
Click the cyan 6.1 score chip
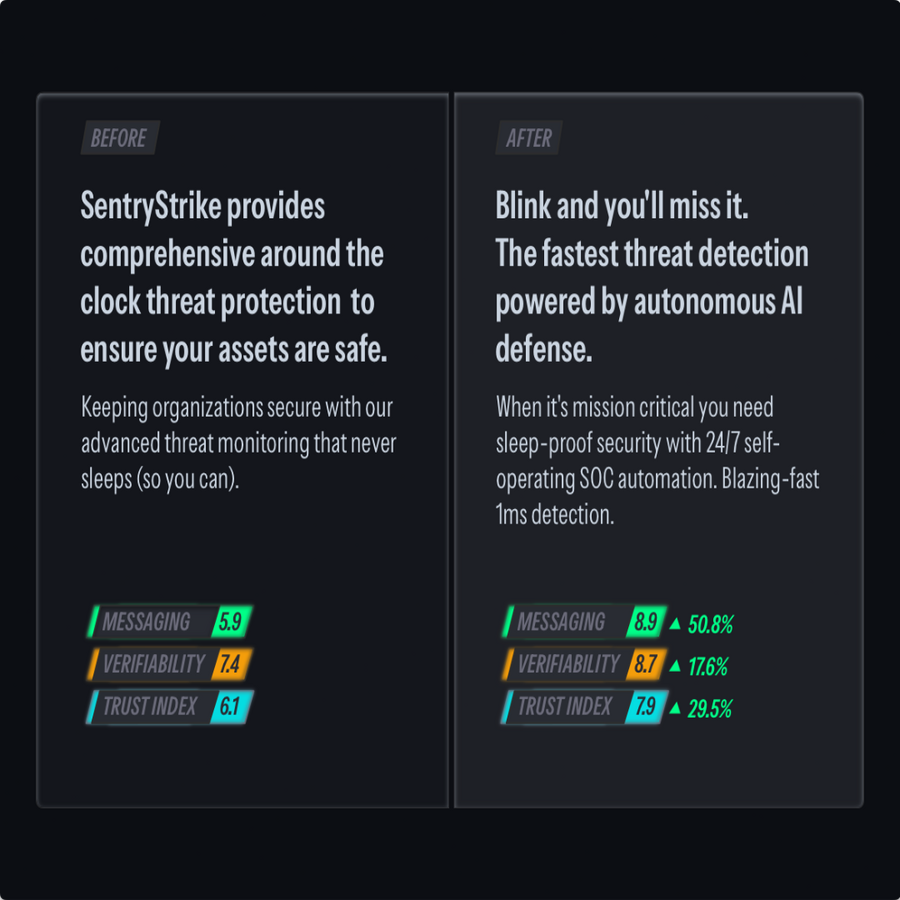click(230, 706)
